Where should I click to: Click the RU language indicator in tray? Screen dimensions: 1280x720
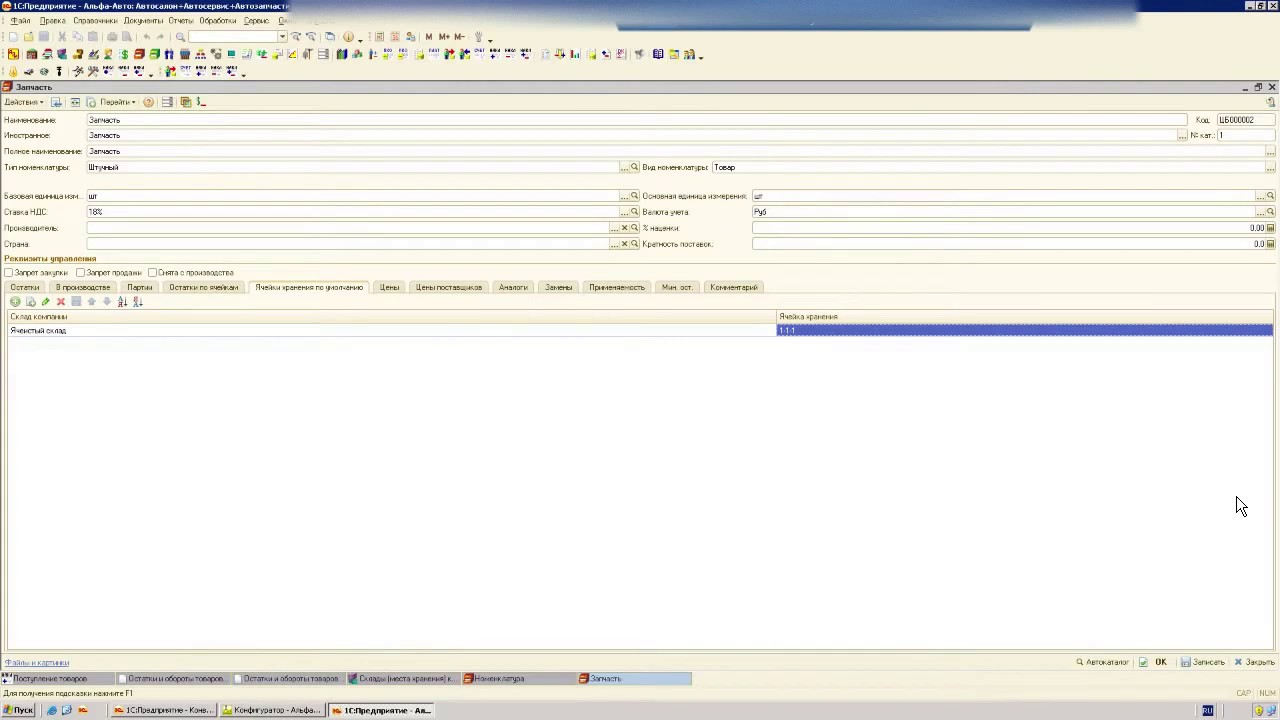pyautogui.click(x=1207, y=711)
